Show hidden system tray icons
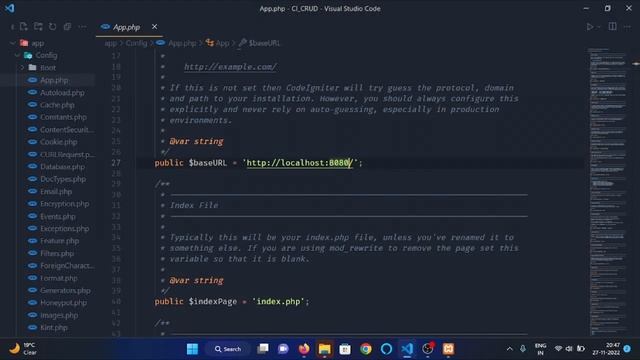 coord(509,349)
